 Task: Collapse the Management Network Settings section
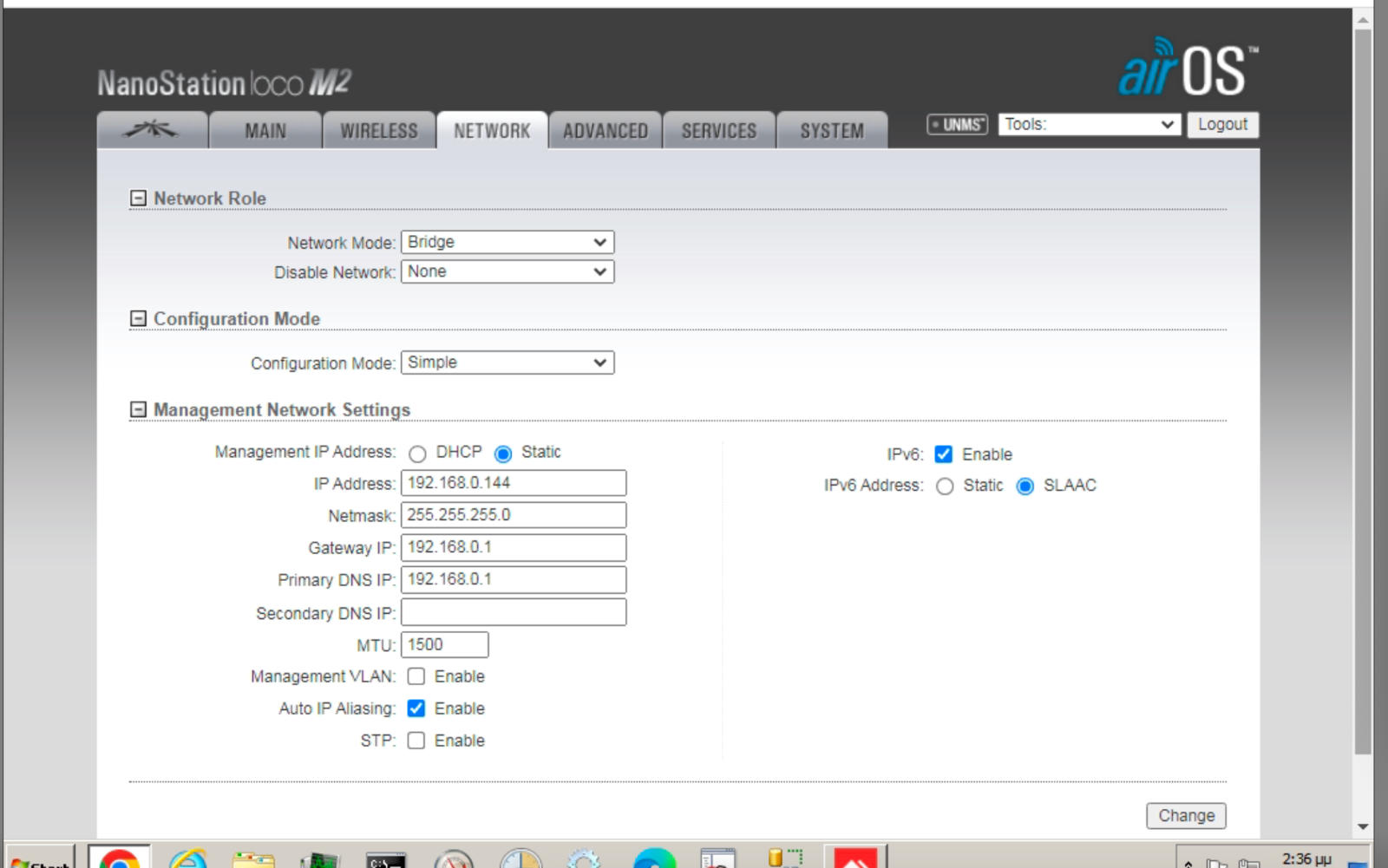[x=138, y=409]
